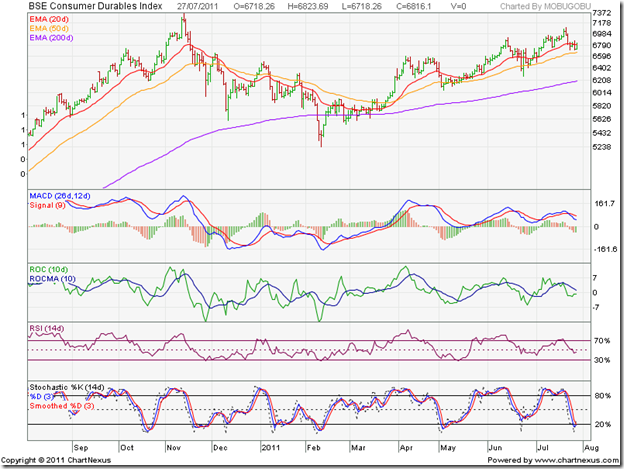Click the low value L=6718.26
624x469 pixels.
[x=361, y=6]
